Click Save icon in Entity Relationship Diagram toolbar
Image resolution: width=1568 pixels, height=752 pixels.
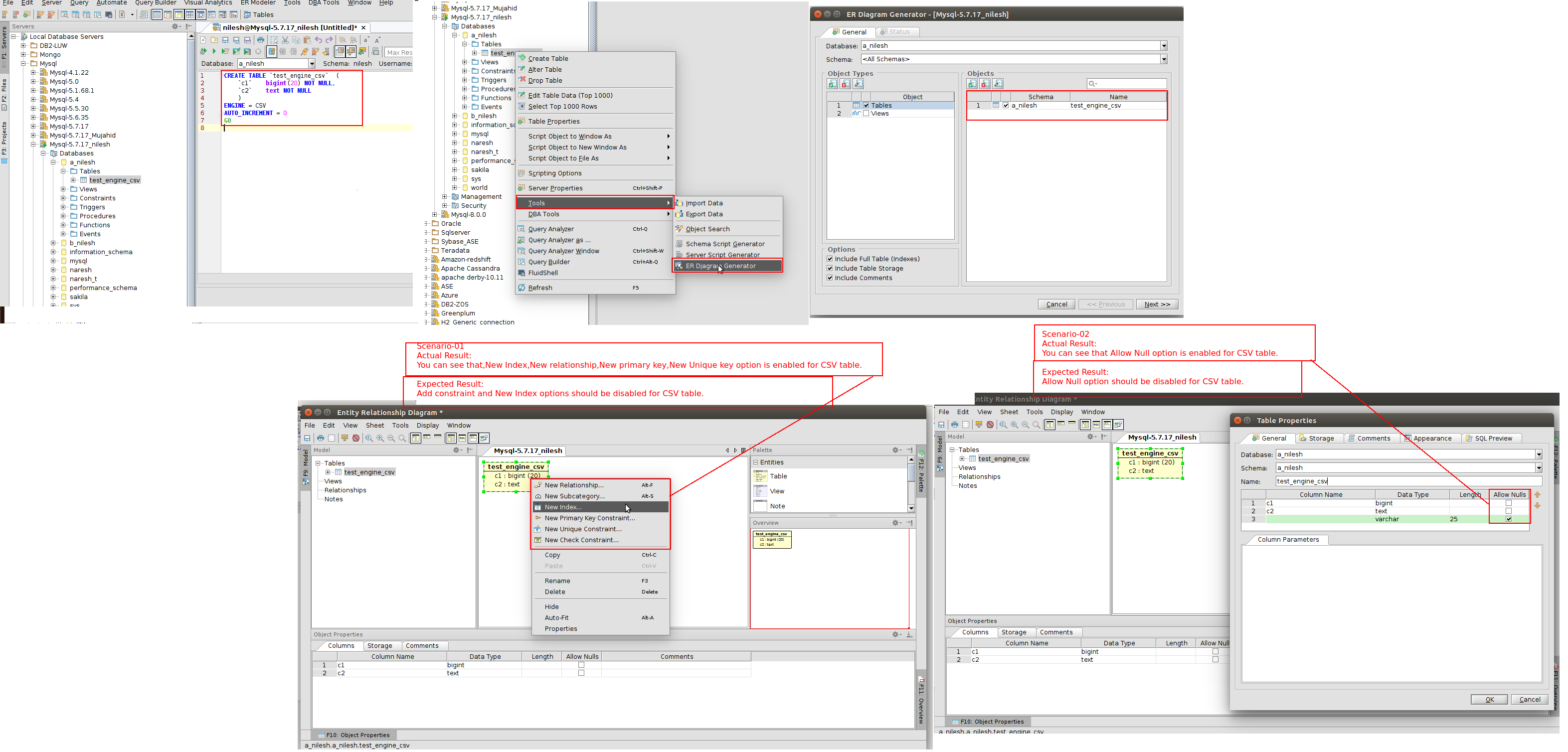point(308,438)
